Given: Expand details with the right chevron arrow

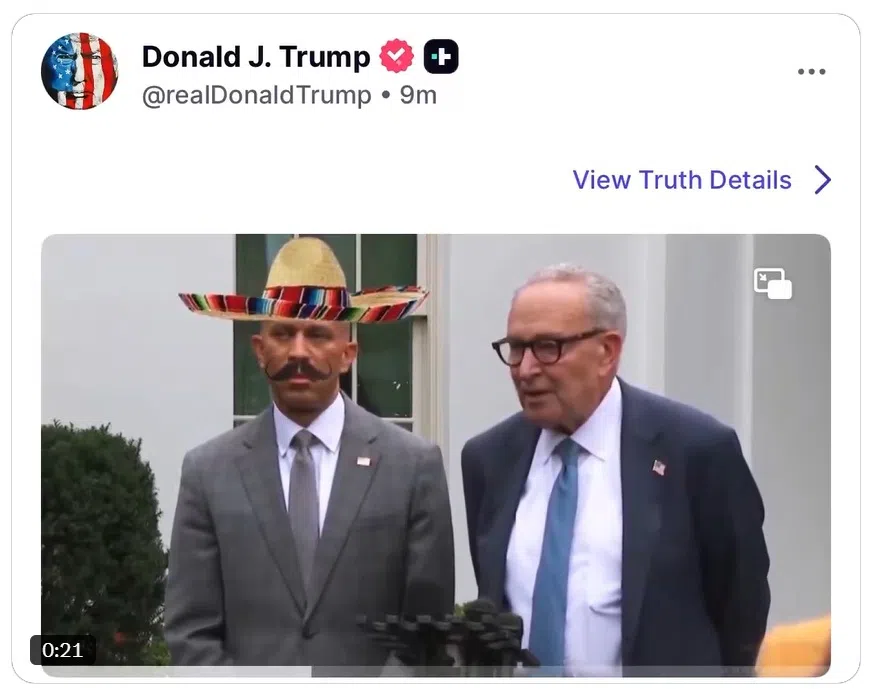Looking at the screenshot, I should click(822, 180).
